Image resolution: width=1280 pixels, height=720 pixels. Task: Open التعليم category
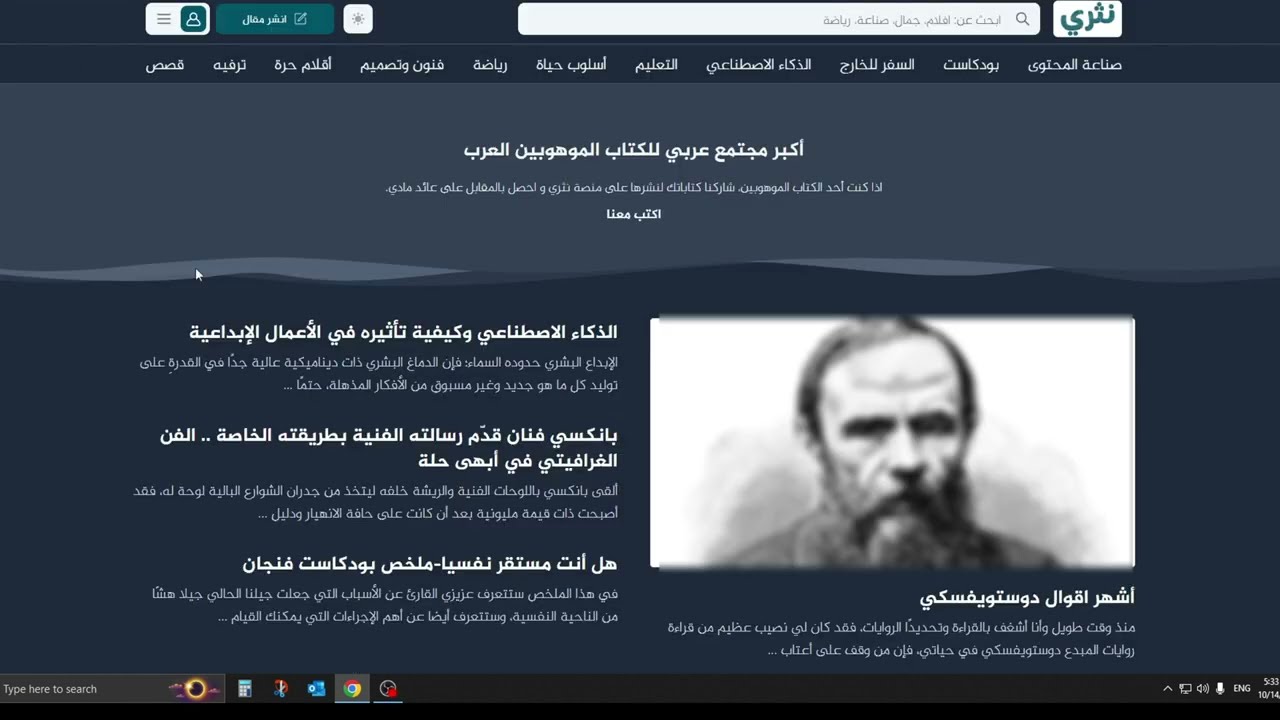click(x=656, y=64)
